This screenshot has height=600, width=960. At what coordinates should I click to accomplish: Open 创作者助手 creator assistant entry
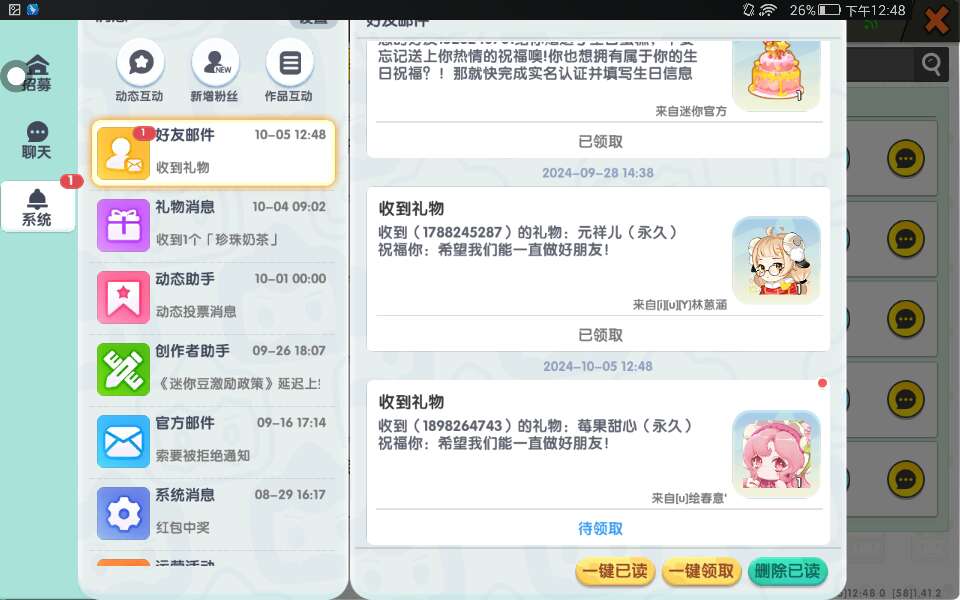[x=213, y=369]
